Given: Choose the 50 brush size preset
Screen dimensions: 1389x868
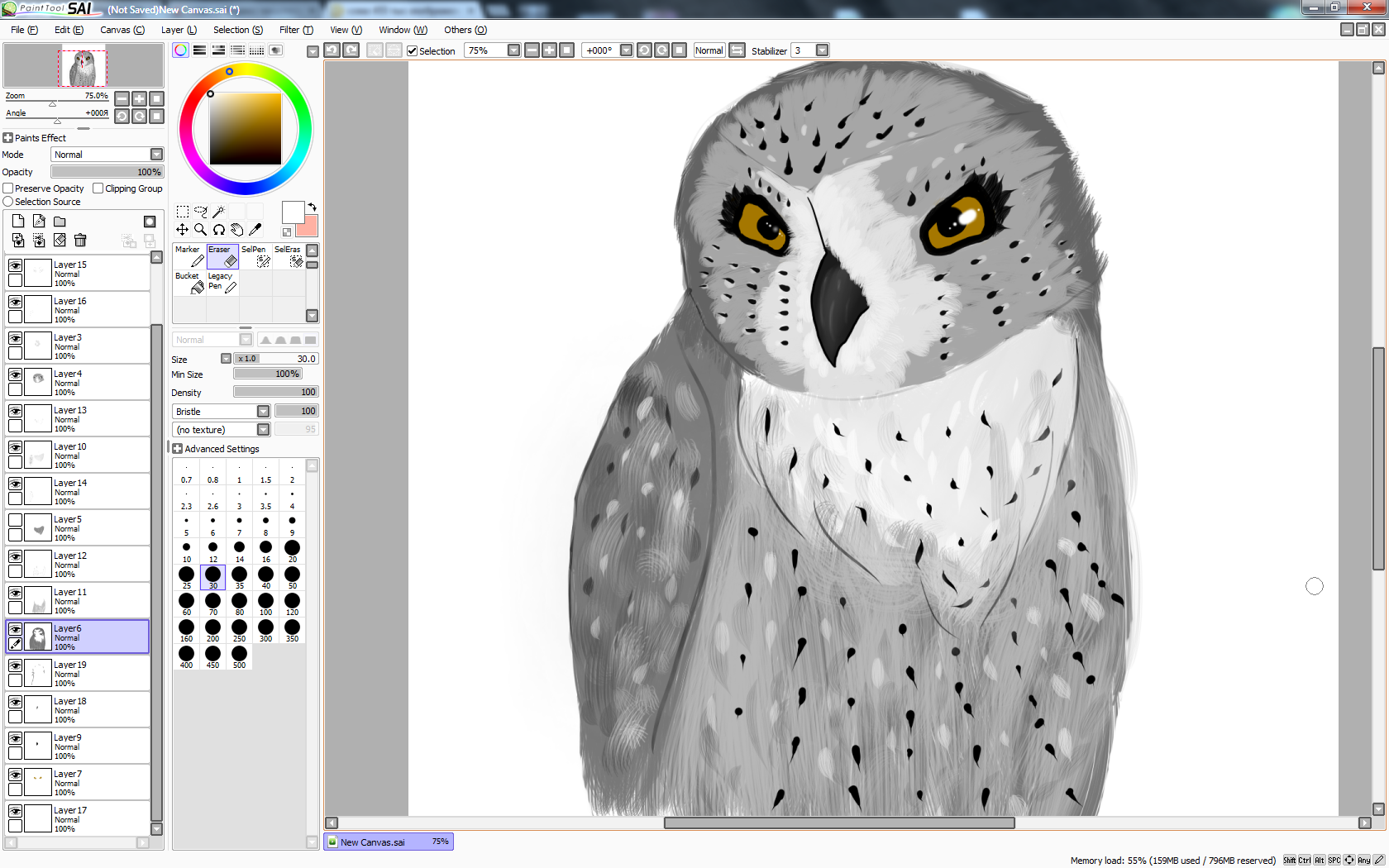Looking at the screenshot, I should tap(292, 577).
